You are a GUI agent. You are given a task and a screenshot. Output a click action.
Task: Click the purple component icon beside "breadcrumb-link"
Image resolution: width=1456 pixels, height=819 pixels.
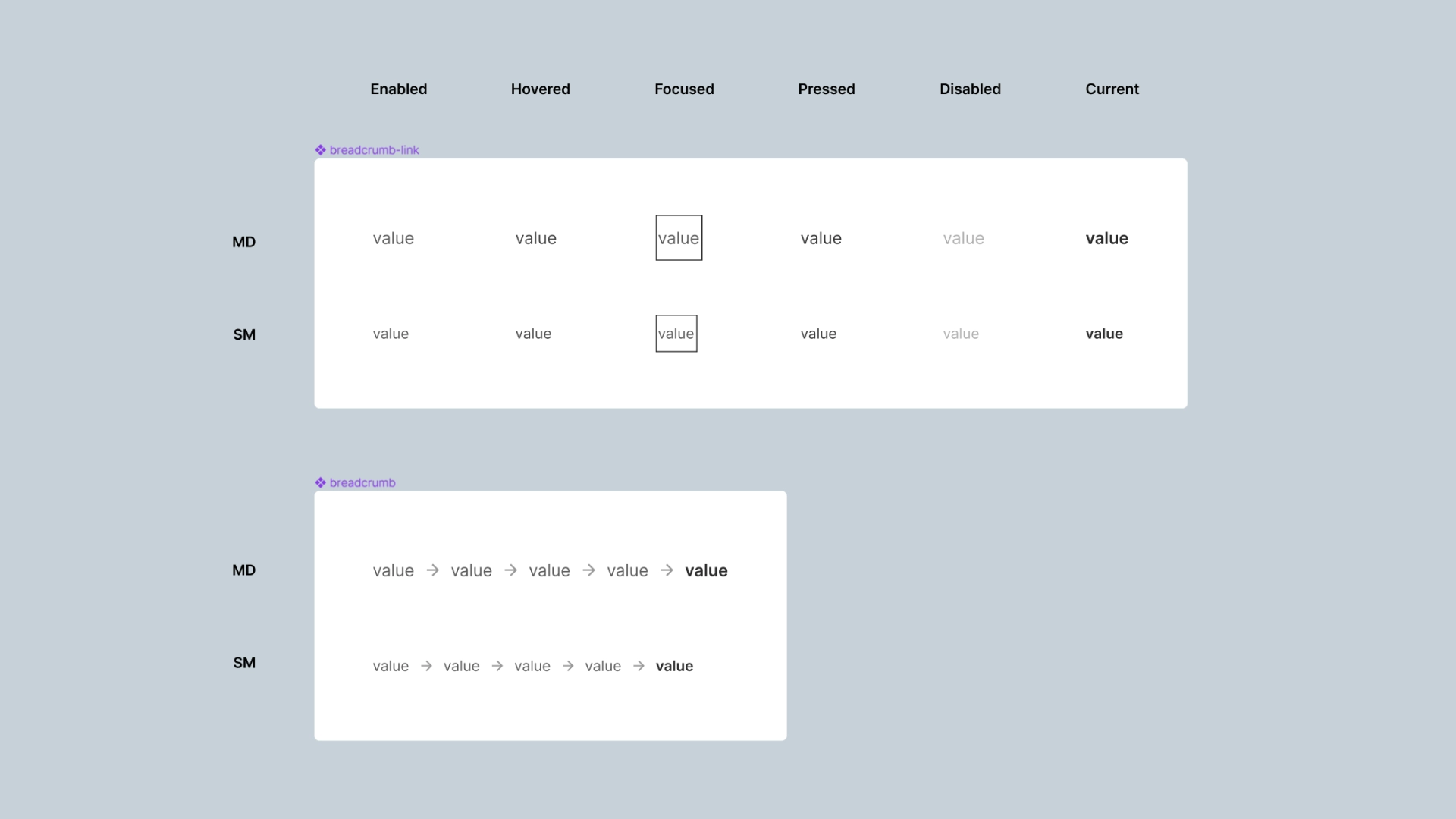click(321, 149)
